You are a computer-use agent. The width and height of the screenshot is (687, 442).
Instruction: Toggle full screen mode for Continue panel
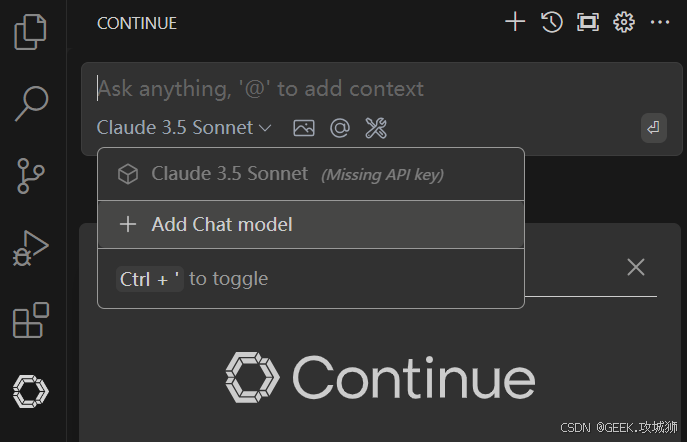pyautogui.click(x=587, y=22)
